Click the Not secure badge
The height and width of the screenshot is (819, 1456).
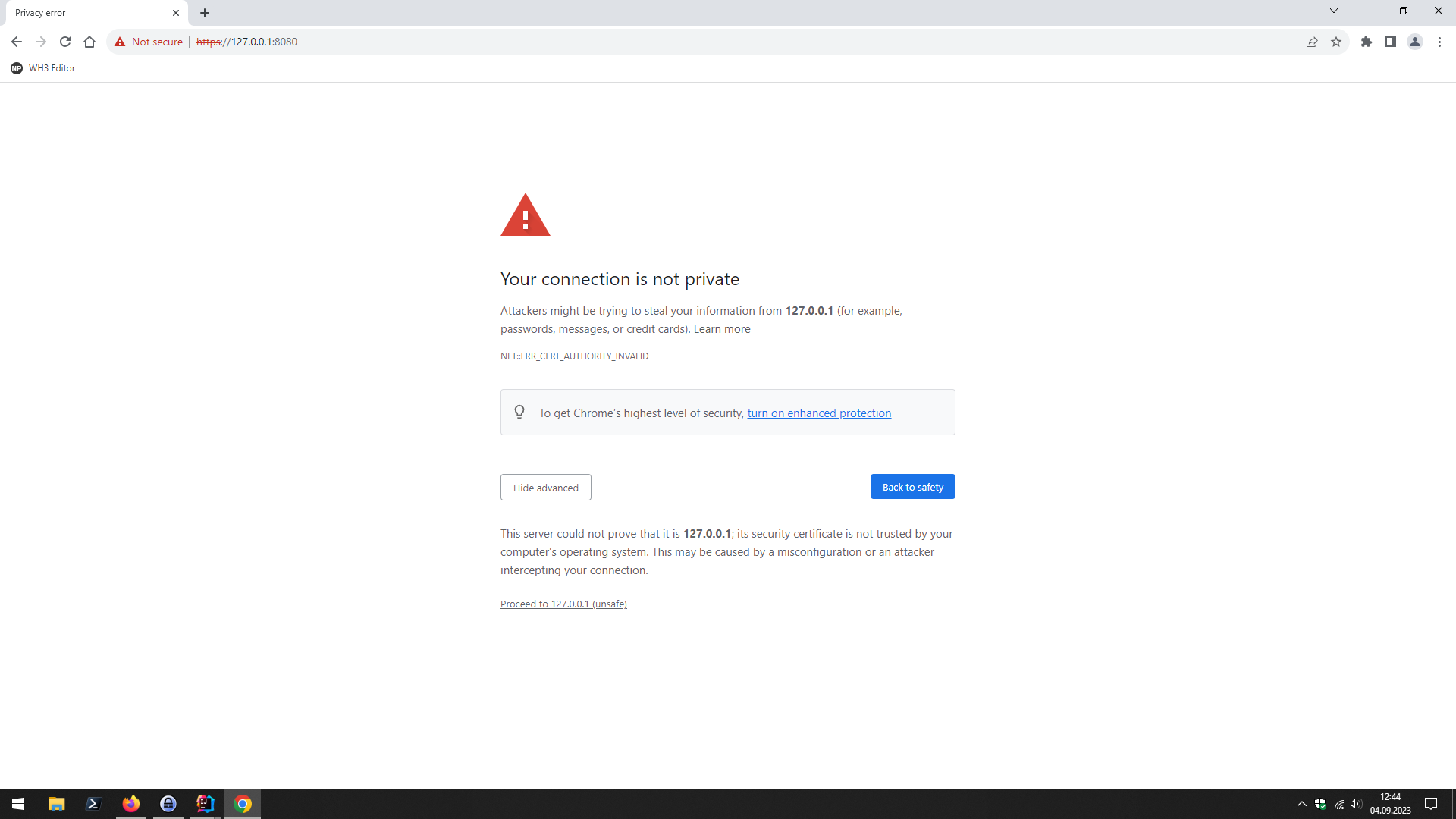149,42
